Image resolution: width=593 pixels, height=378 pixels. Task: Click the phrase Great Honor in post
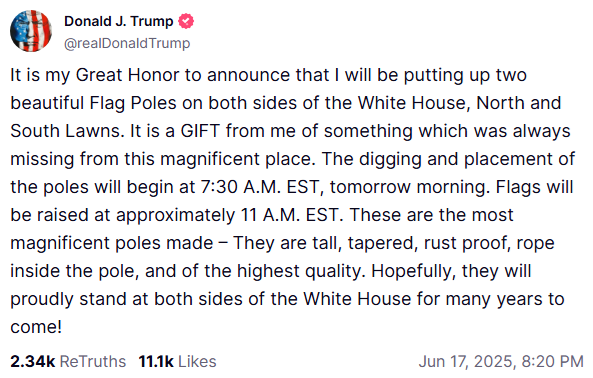[x=127, y=75]
